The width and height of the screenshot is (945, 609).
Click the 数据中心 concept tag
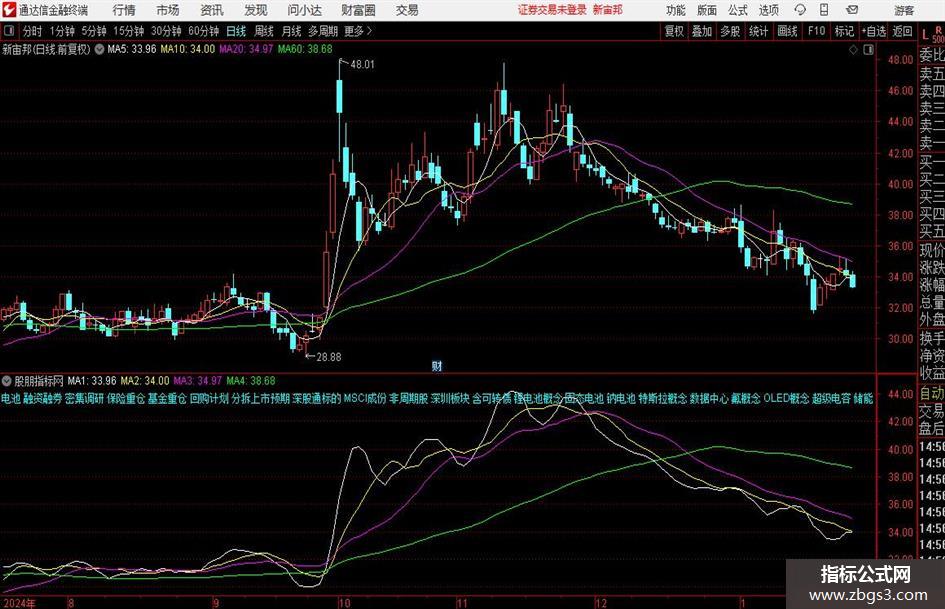tap(709, 398)
